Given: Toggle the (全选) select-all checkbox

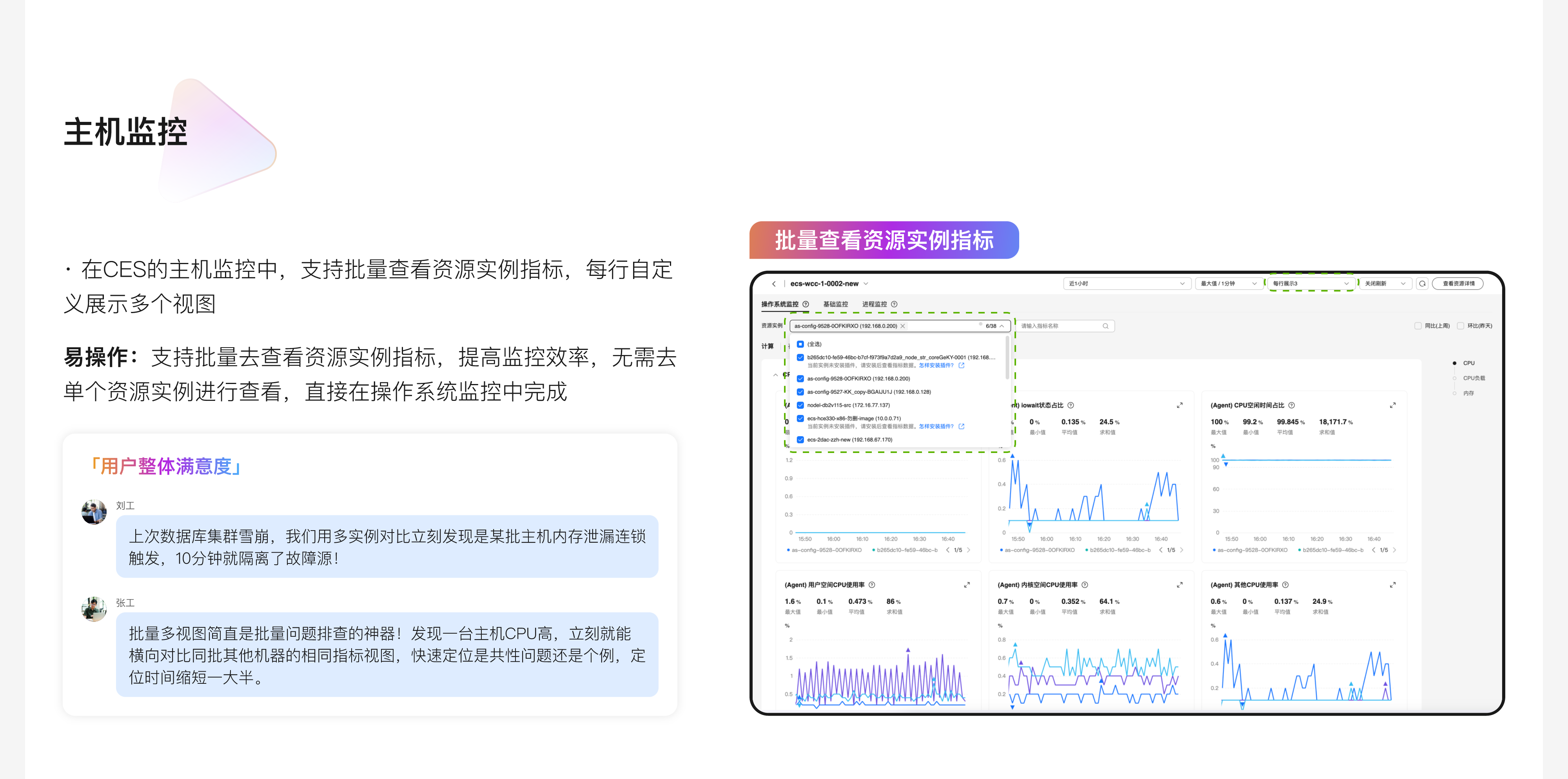Looking at the screenshot, I should coord(800,344).
